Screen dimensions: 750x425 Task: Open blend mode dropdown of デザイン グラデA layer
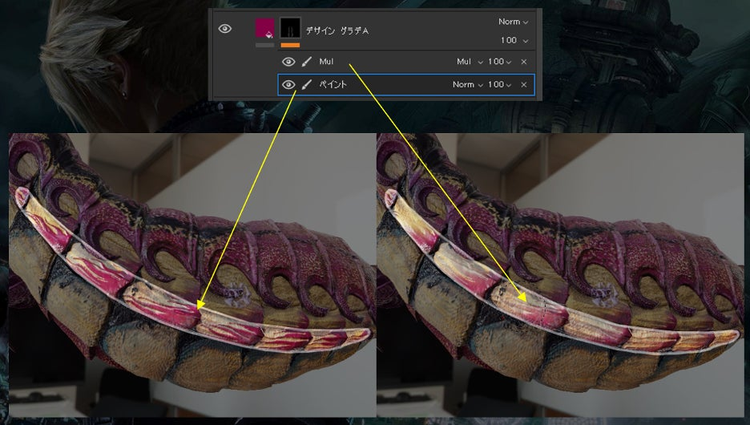click(513, 22)
